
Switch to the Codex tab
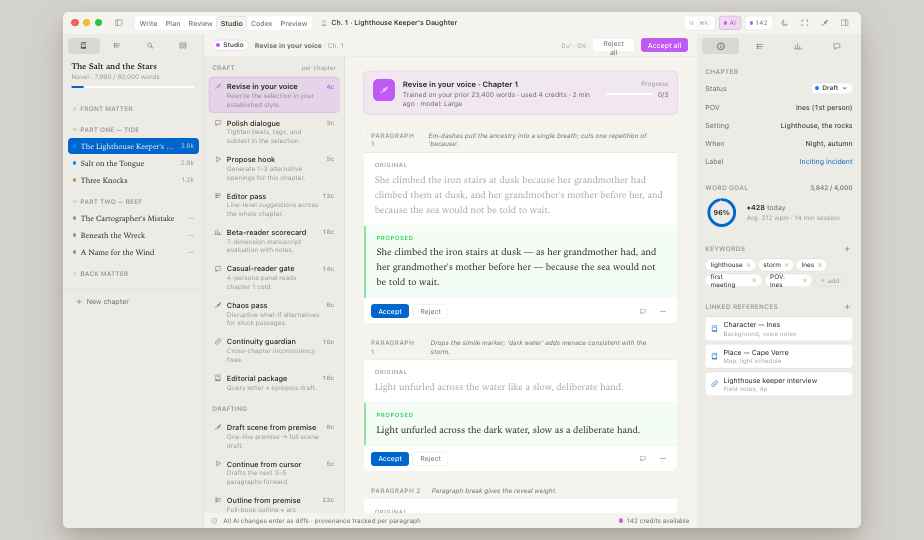click(x=261, y=23)
